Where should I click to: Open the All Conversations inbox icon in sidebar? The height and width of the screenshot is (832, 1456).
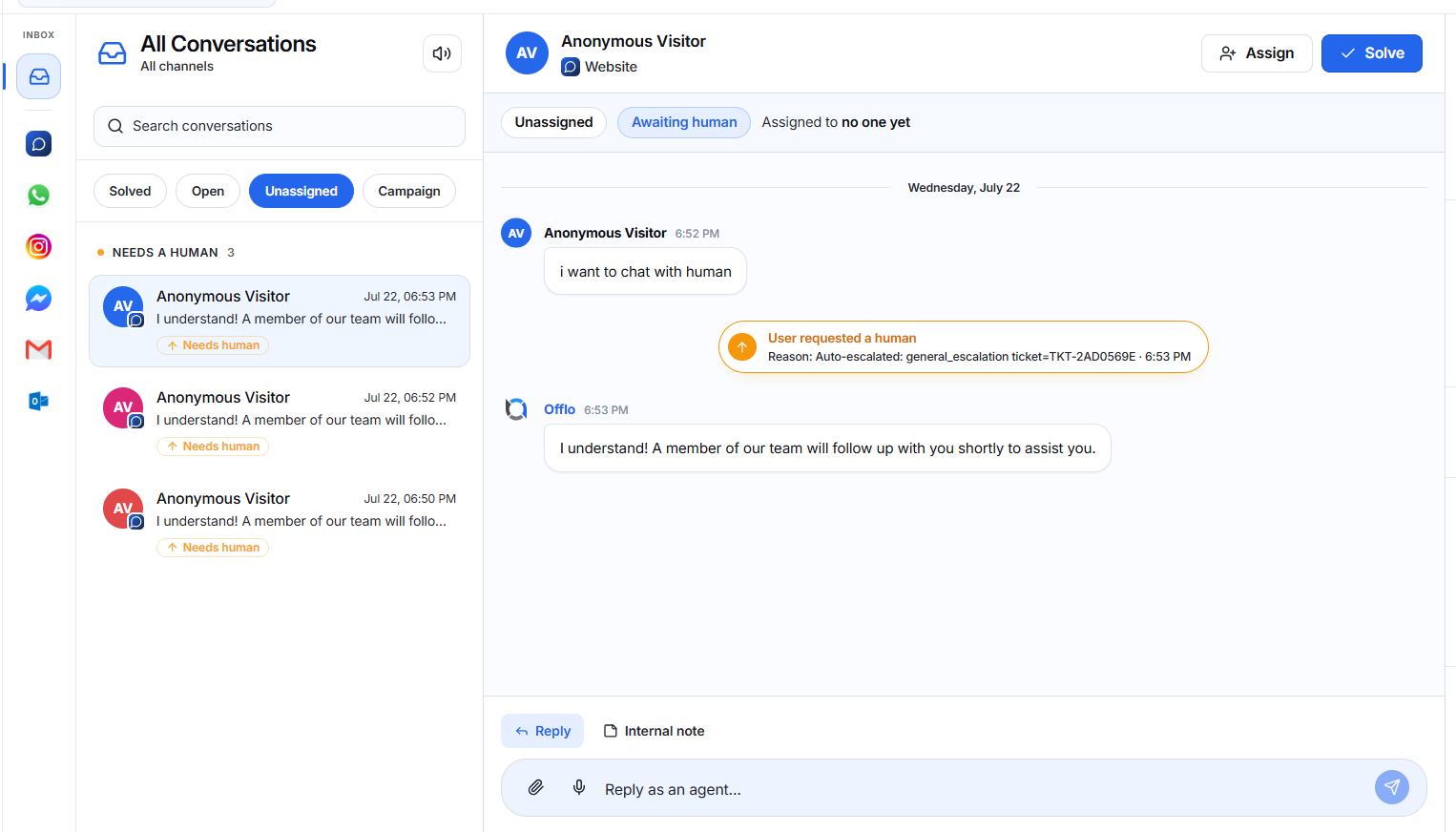click(x=39, y=76)
